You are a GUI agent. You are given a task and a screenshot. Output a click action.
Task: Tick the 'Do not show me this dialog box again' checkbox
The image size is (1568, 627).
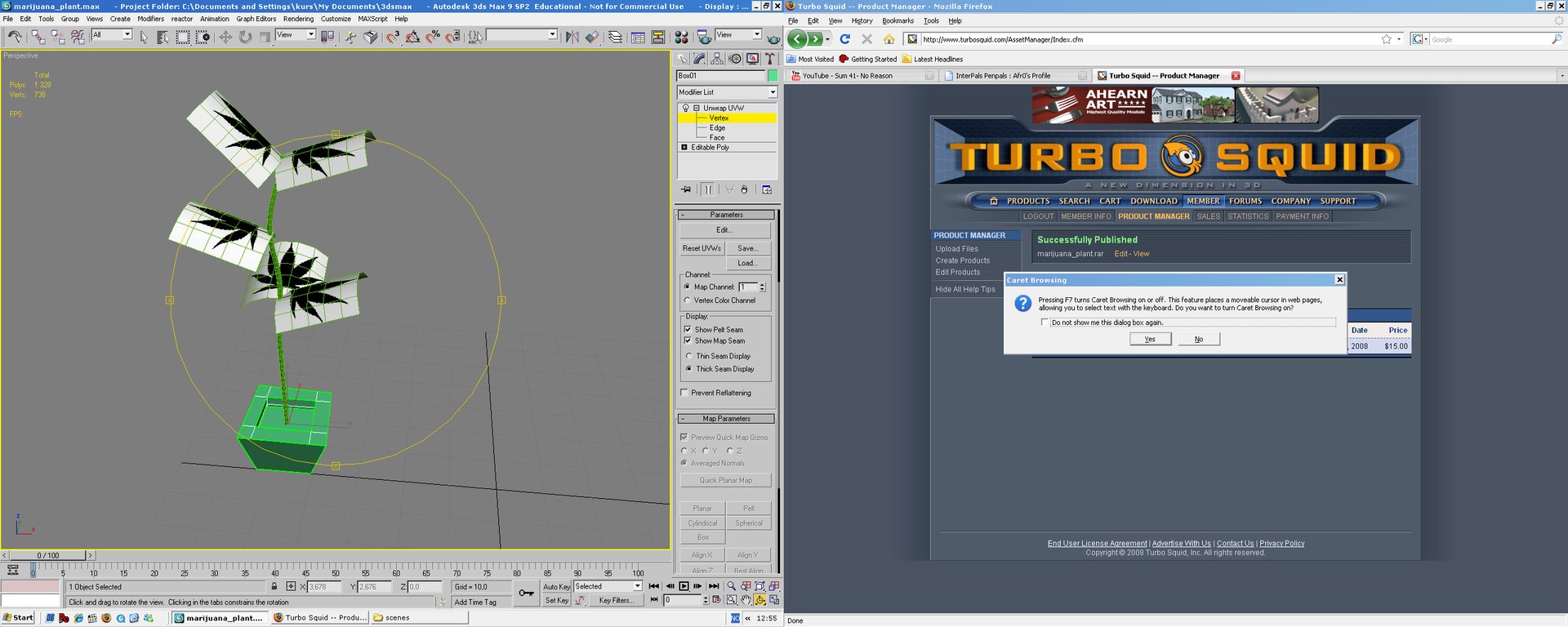1045,322
